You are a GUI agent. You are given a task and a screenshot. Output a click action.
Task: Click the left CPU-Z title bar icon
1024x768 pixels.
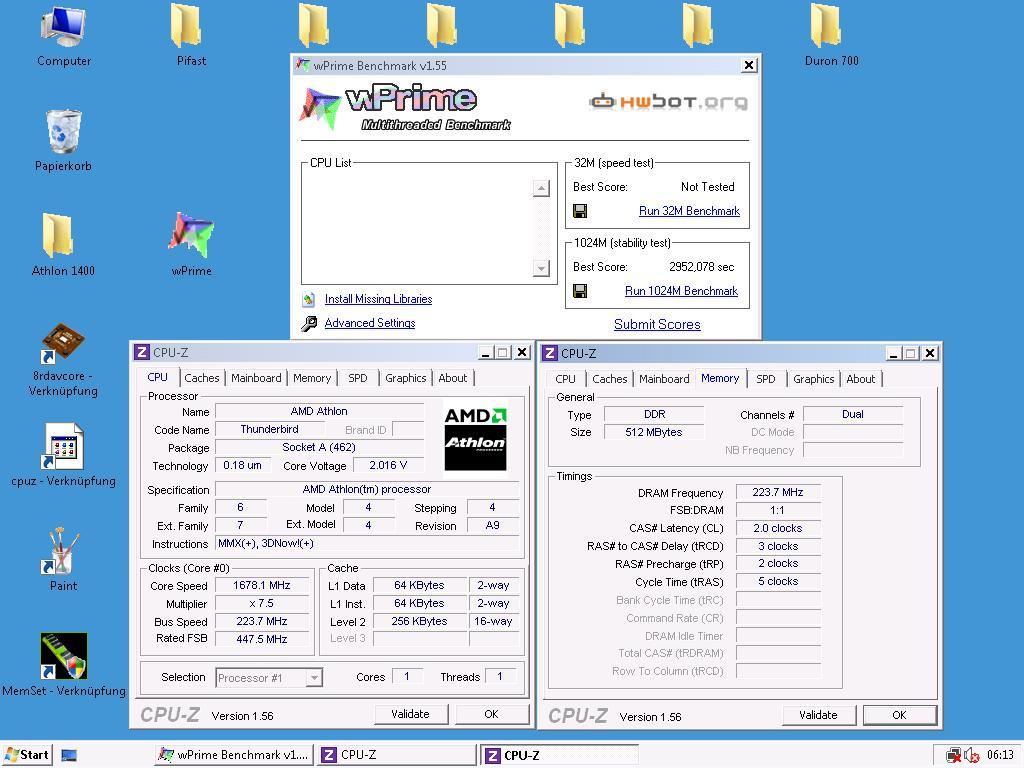click(142, 353)
